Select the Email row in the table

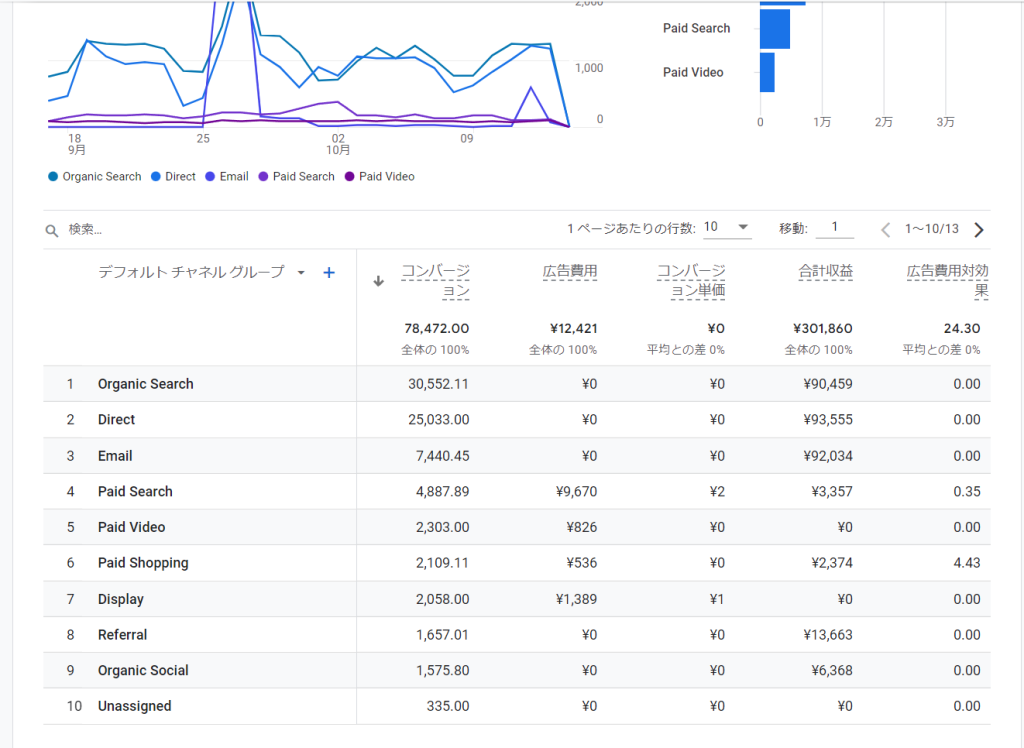[x=517, y=456]
